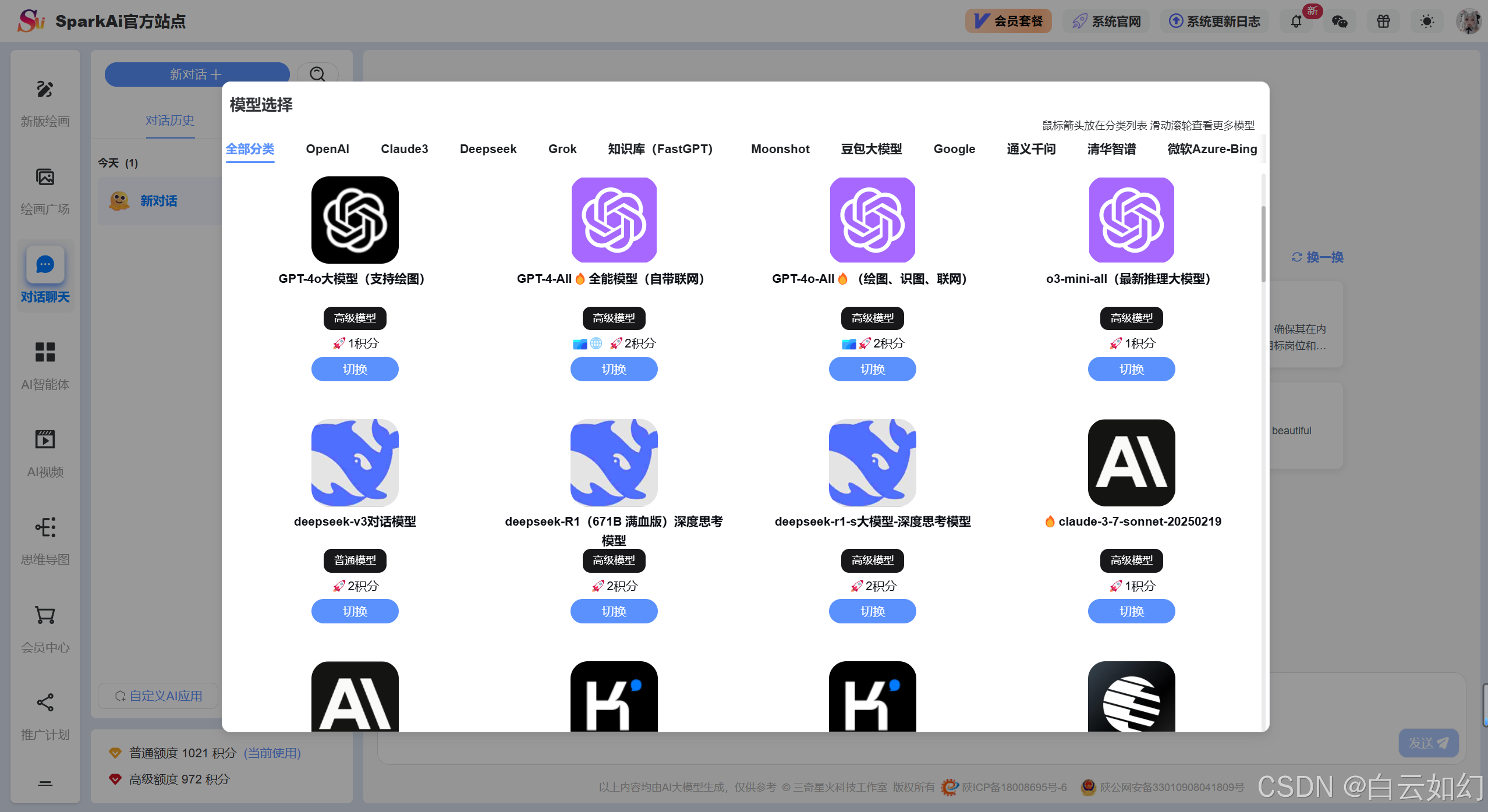Open the user avatar in top right
1488x812 pixels.
pos(1469,22)
